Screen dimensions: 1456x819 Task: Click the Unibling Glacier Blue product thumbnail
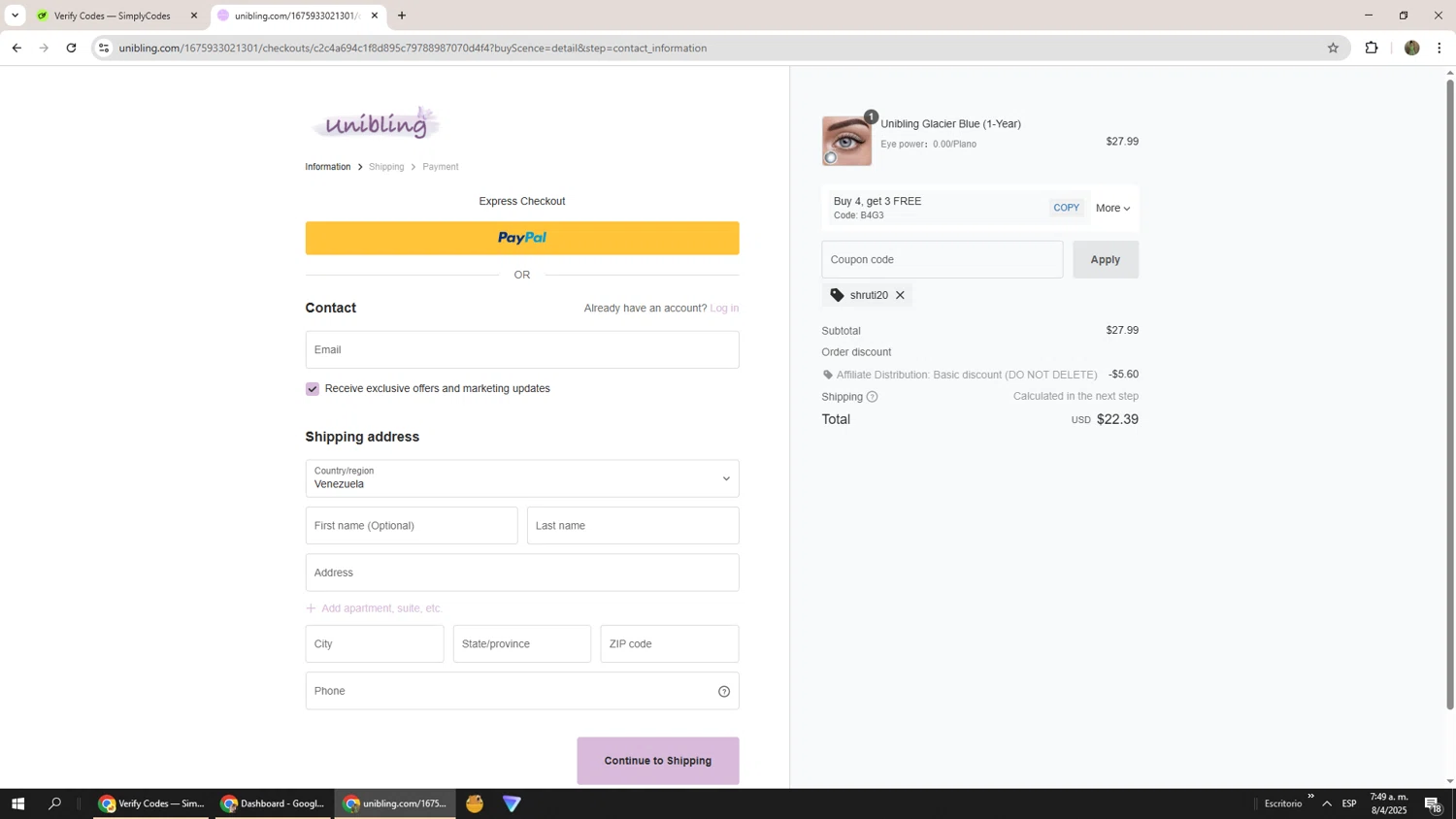[x=846, y=142]
